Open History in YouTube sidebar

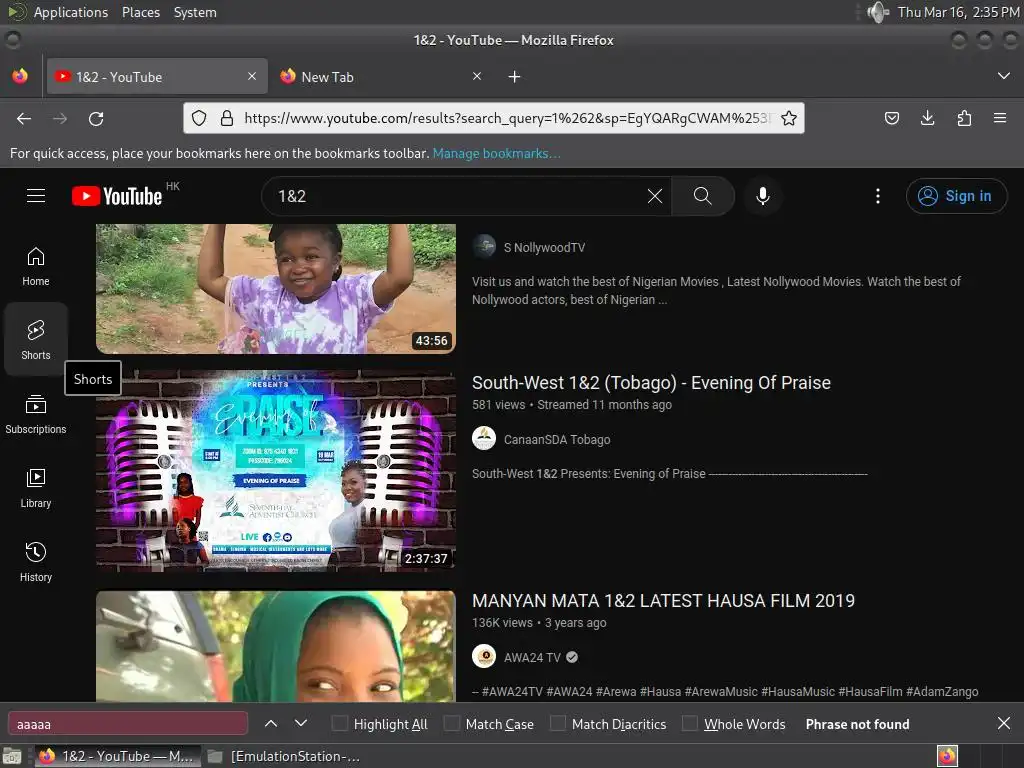coord(36,562)
